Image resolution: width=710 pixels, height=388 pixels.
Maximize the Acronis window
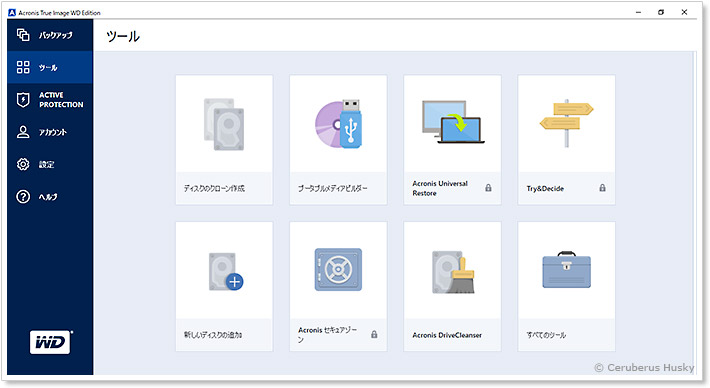(x=661, y=12)
